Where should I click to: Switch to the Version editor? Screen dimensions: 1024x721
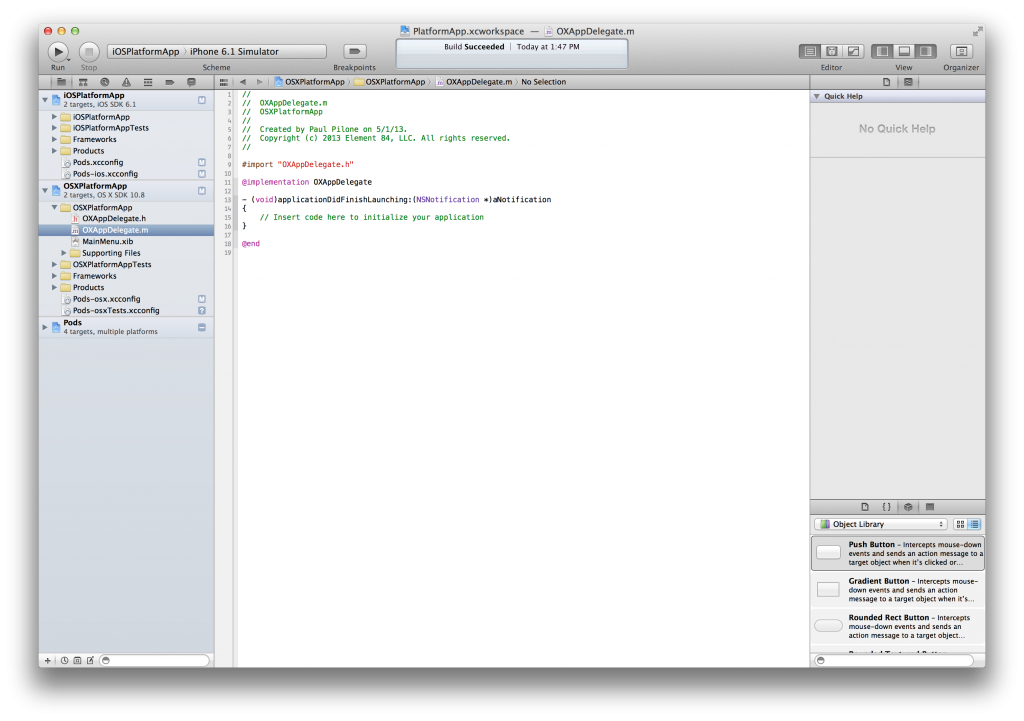click(x=854, y=51)
